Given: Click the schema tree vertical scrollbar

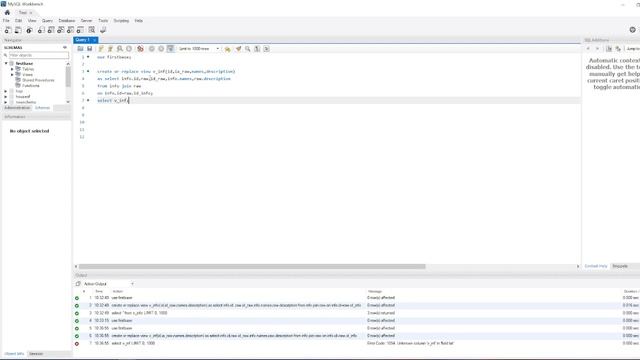Looking at the screenshot, I should pyautogui.click(x=68, y=76).
